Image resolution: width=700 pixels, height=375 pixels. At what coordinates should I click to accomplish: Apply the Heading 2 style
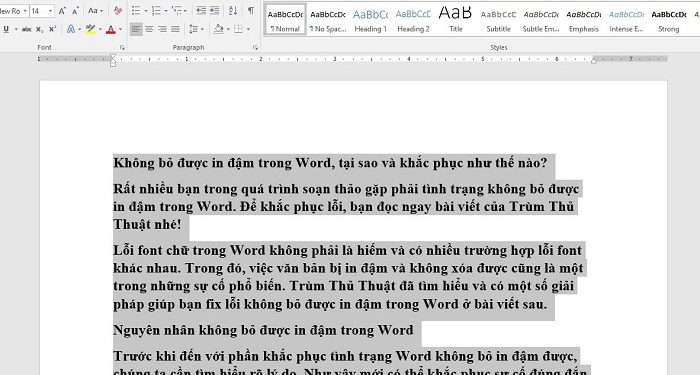tap(413, 20)
